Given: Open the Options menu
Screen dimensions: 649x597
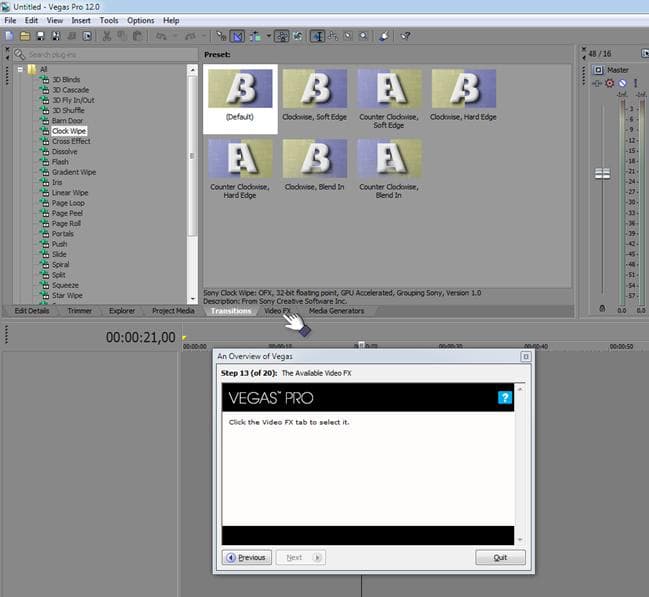Looking at the screenshot, I should point(141,20).
